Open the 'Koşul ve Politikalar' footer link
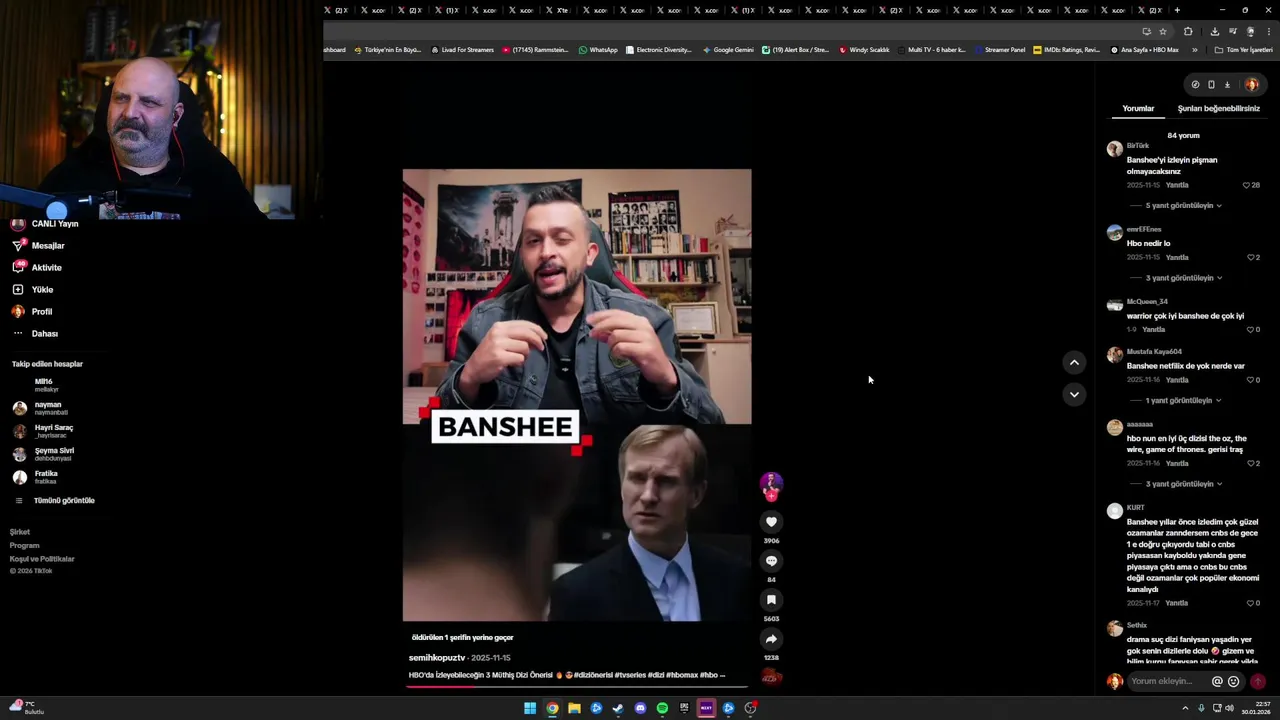This screenshot has height=720, width=1280. click(x=42, y=559)
